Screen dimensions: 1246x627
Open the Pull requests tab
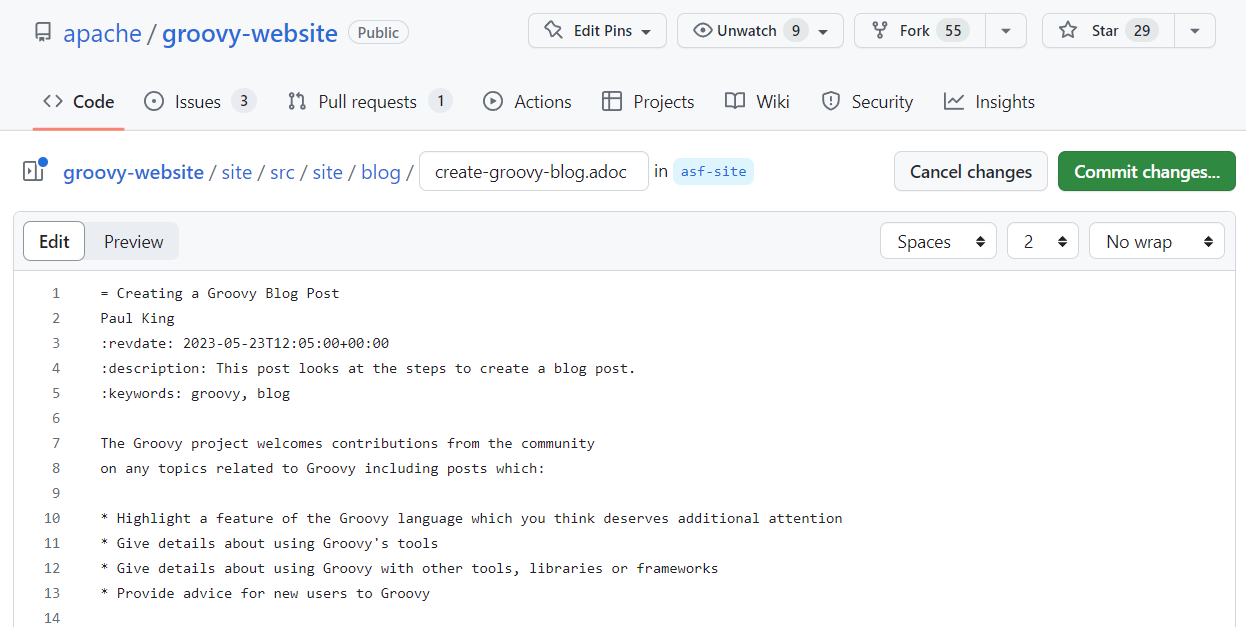(x=367, y=101)
